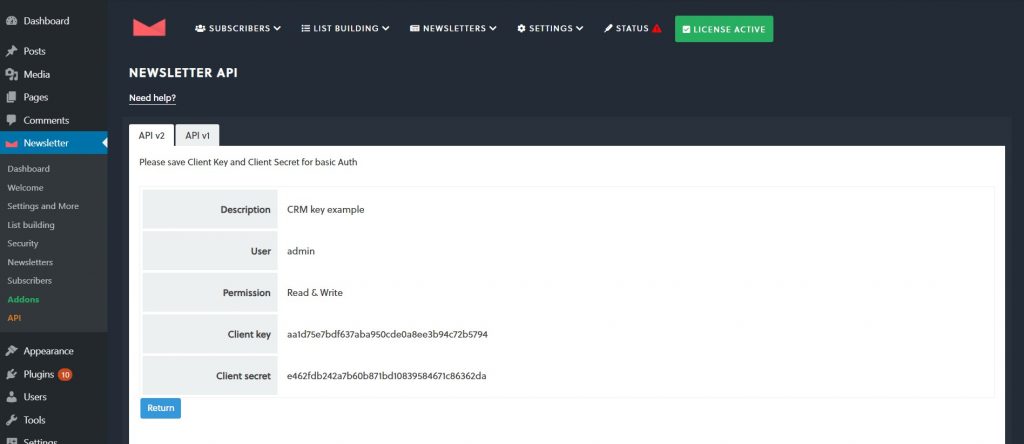This screenshot has width=1024, height=444.
Task: Click the red Status warning triangle
Action: [x=657, y=29]
